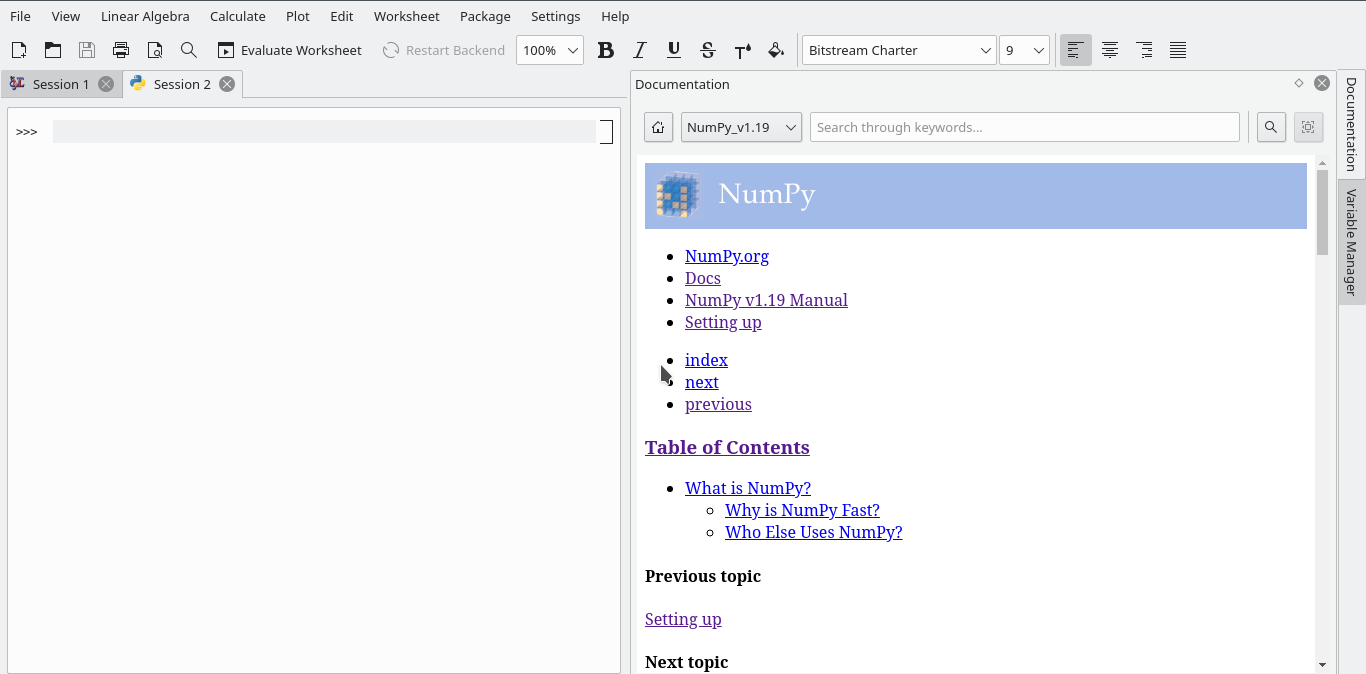Click the NumPy logo in banner
The height and width of the screenshot is (674, 1366).
click(x=678, y=195)
